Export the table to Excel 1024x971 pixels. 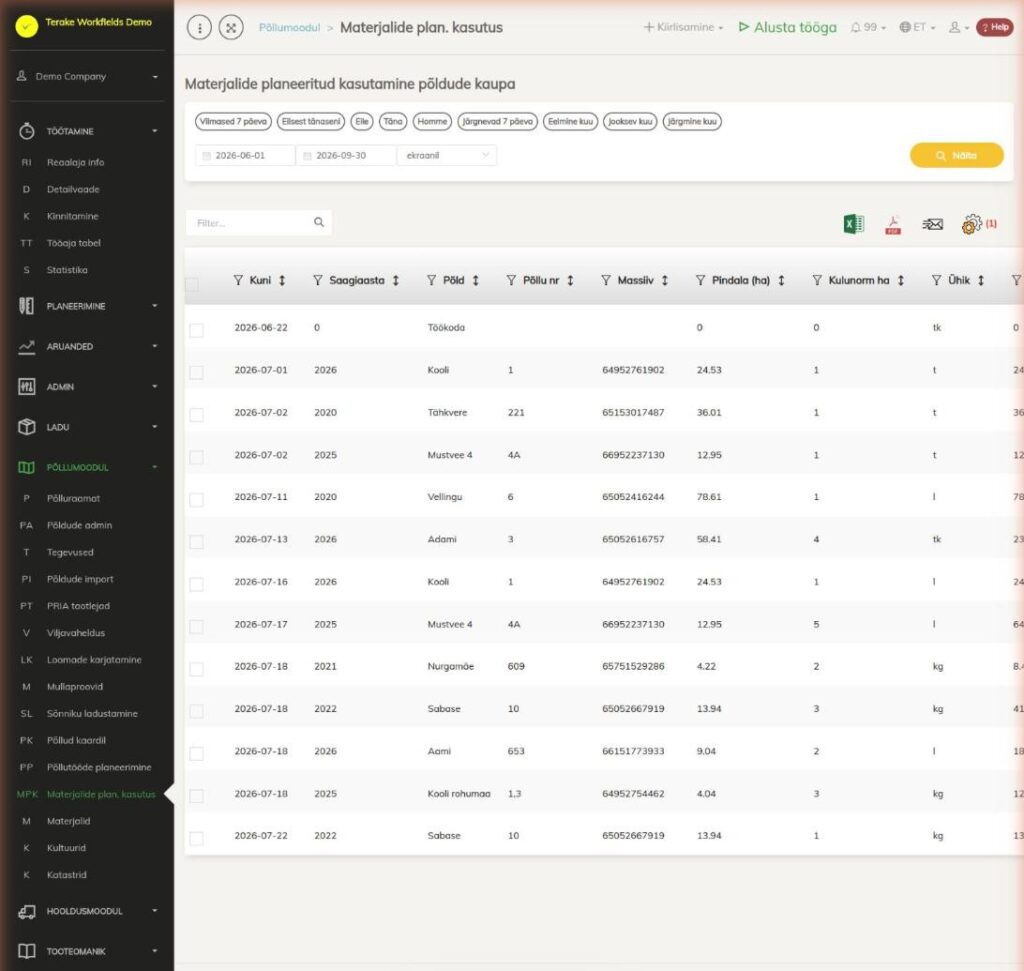854,224
